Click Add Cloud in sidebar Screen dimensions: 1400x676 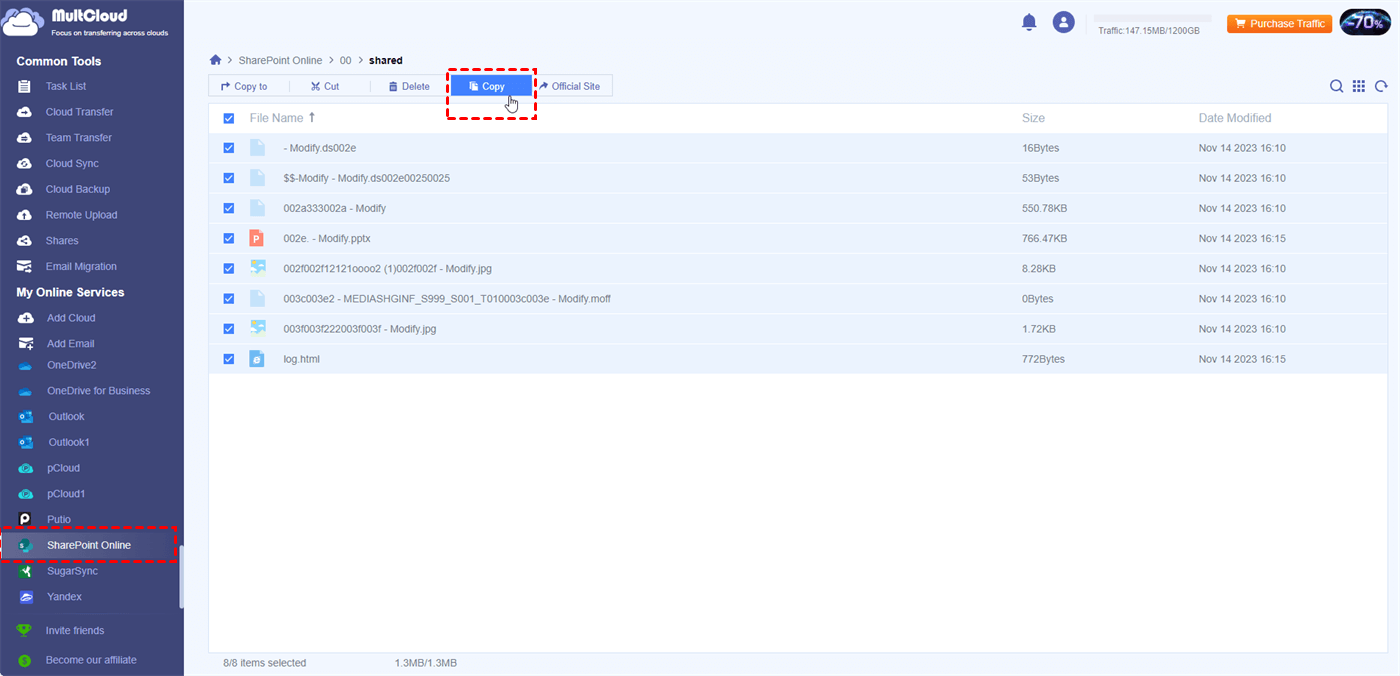(x=71, y=318)
